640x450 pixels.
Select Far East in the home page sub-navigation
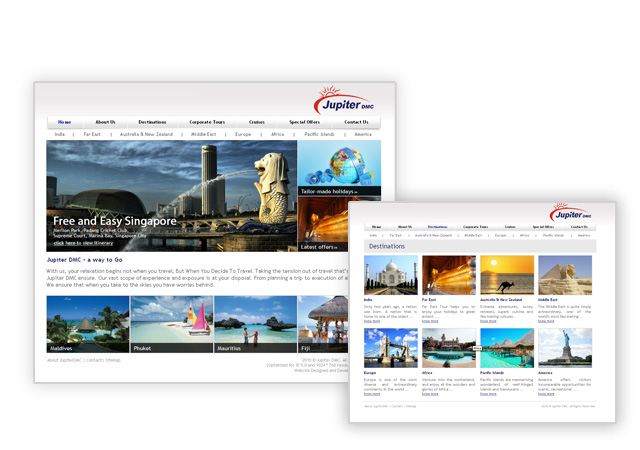click(x=92, y=134)
